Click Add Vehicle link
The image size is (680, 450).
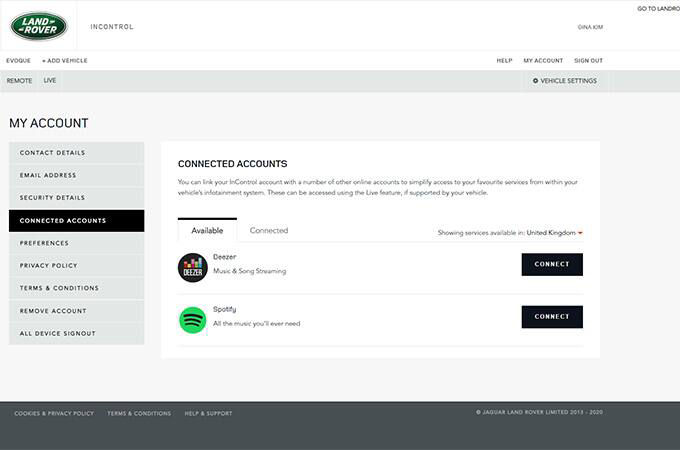65,61
